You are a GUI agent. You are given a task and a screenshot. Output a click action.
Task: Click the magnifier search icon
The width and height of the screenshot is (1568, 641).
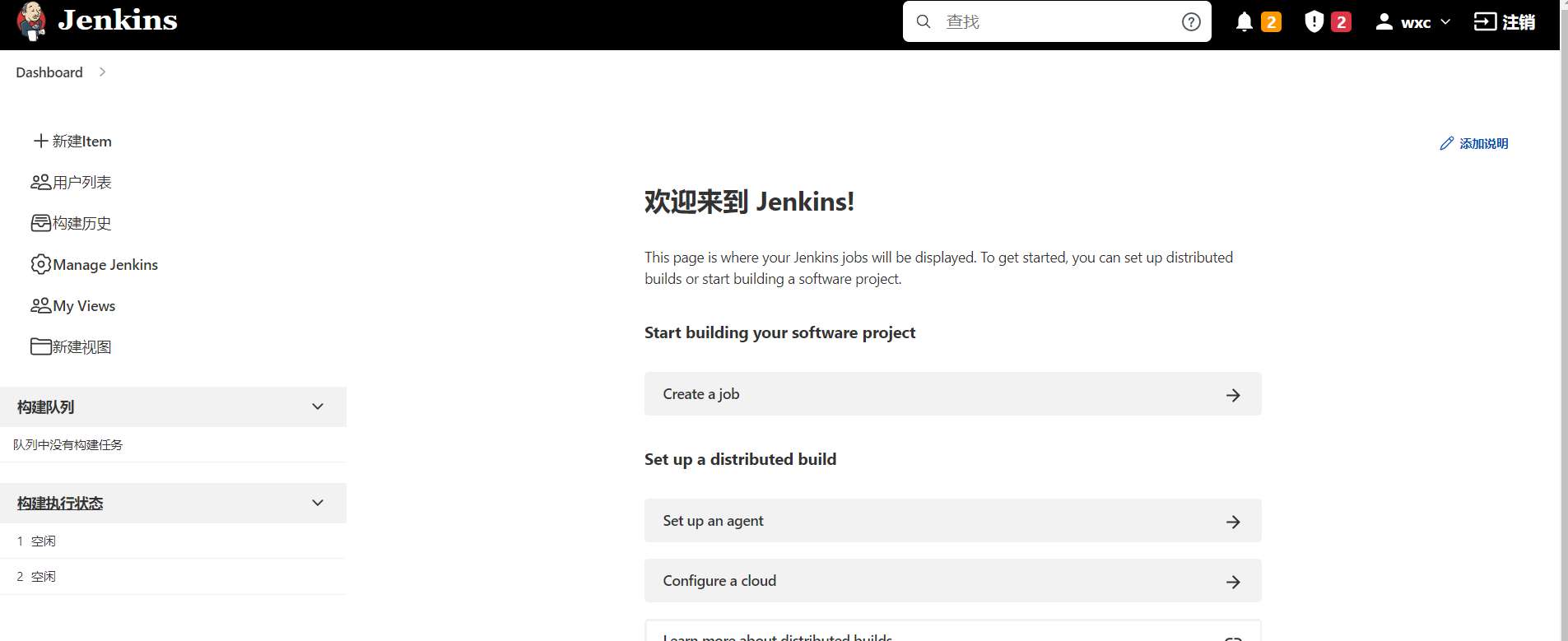[x=924, y=21]
